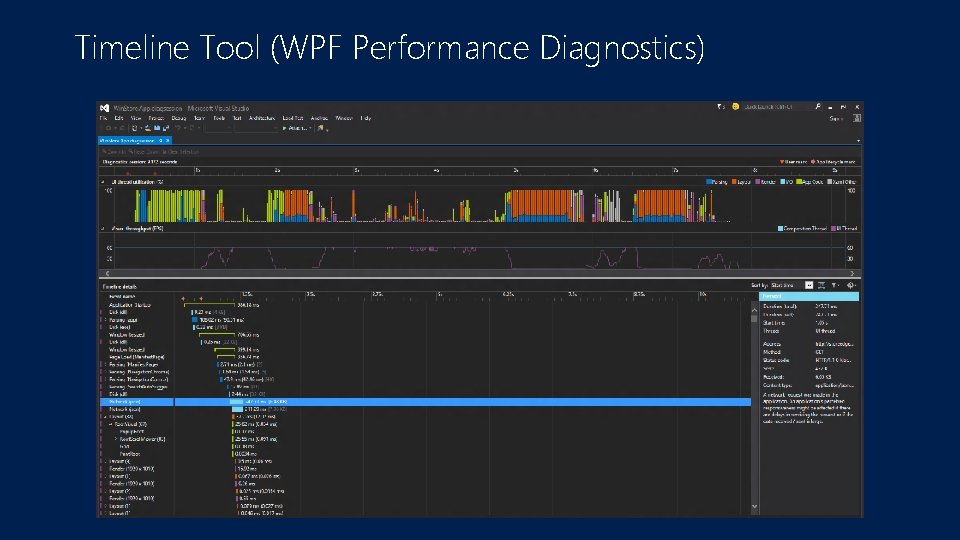
Task: Click the App lifecycle mark legend icon
Action: 813,162
